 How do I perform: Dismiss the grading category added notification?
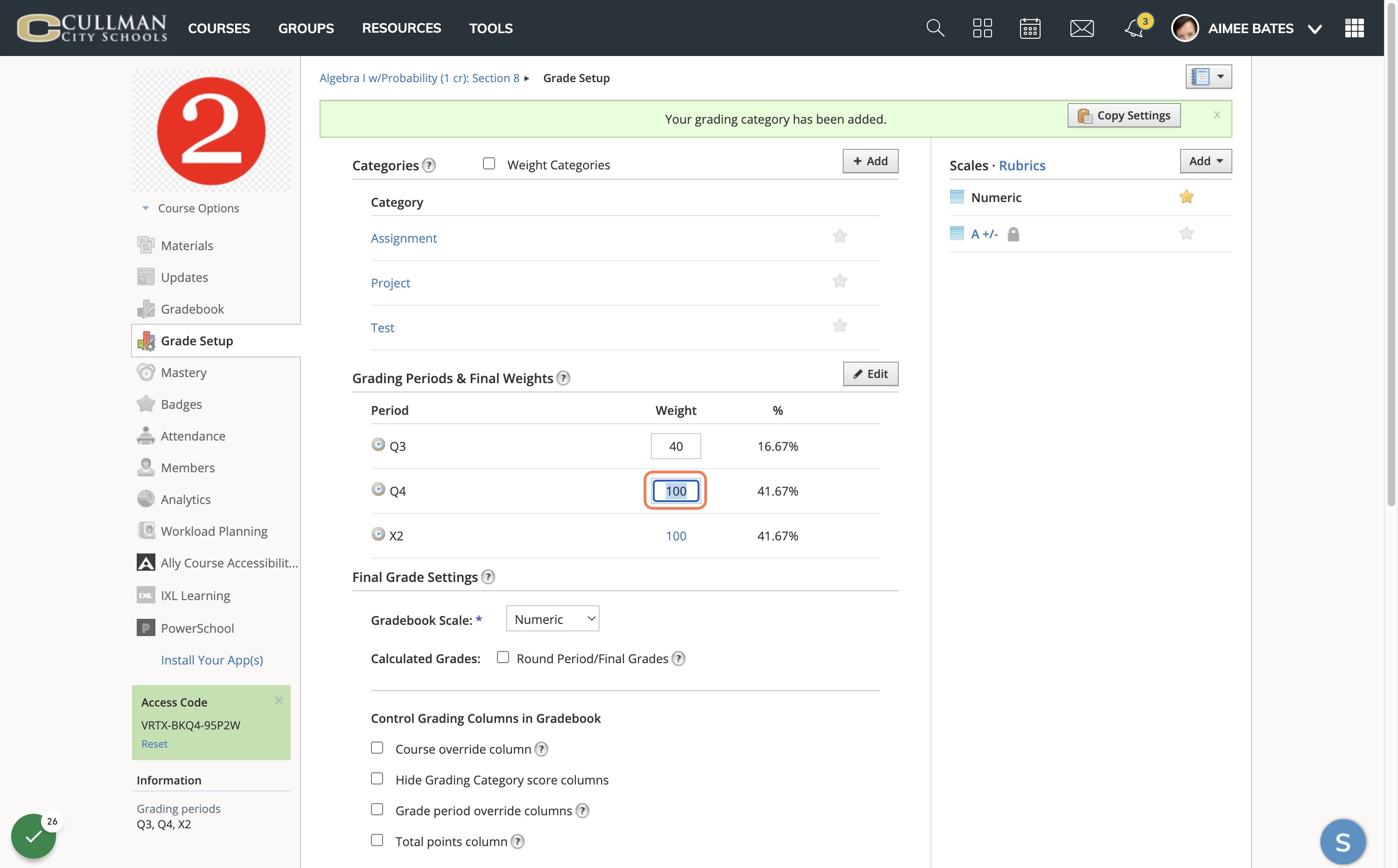(x=1216, y=115)
